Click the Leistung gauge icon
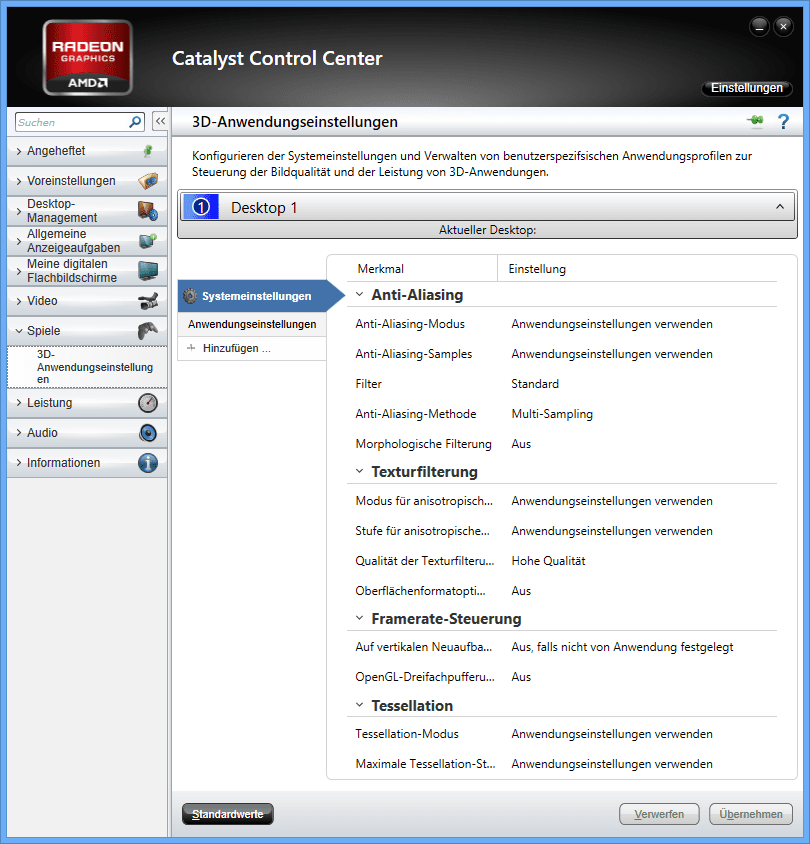810x844 pixels. point(148,403)
